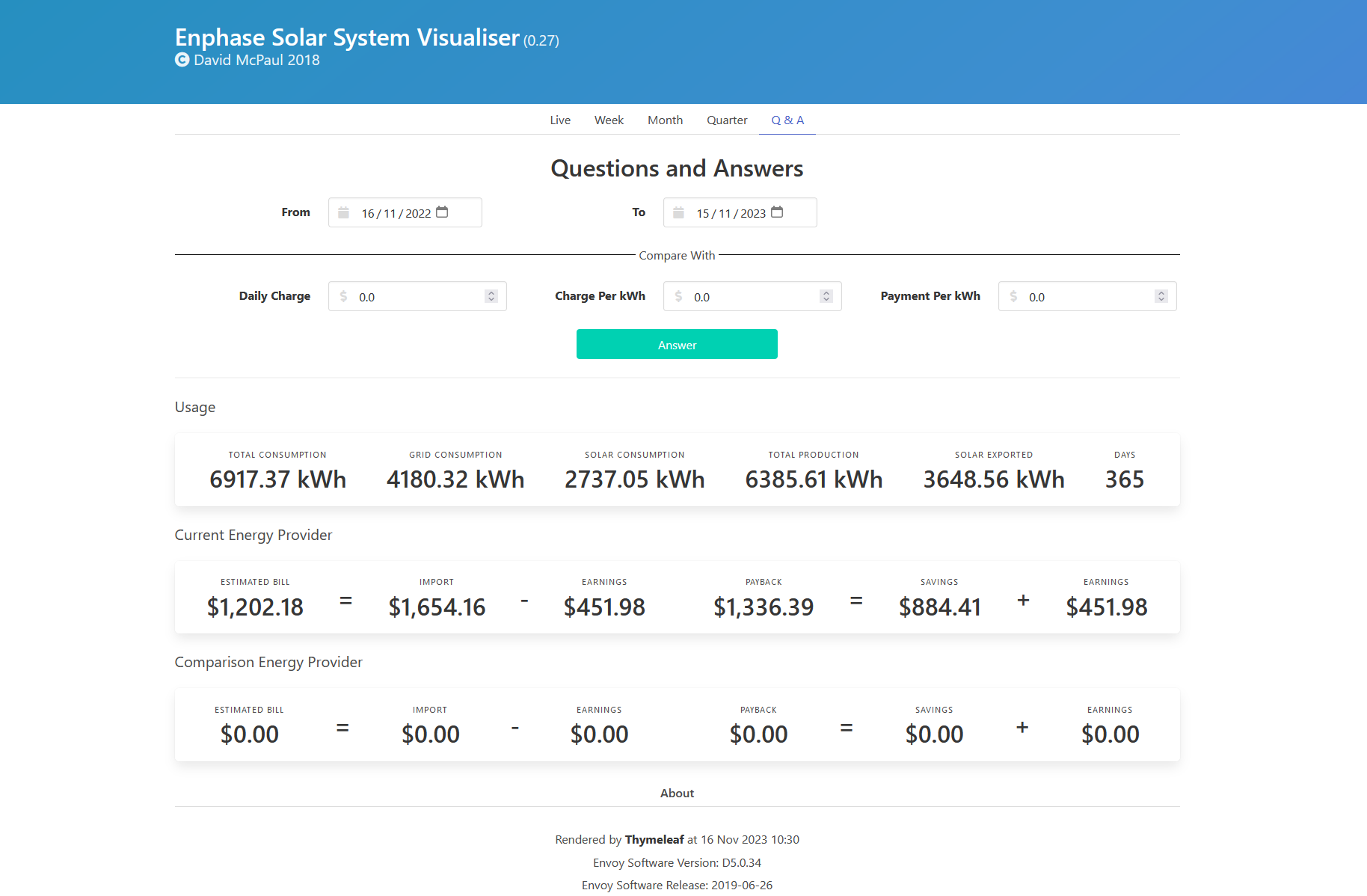Click the calendar icon left of From date
The height and width of the screenshot is (896, 1367).
pyautogui.click(x=343, y=213)
